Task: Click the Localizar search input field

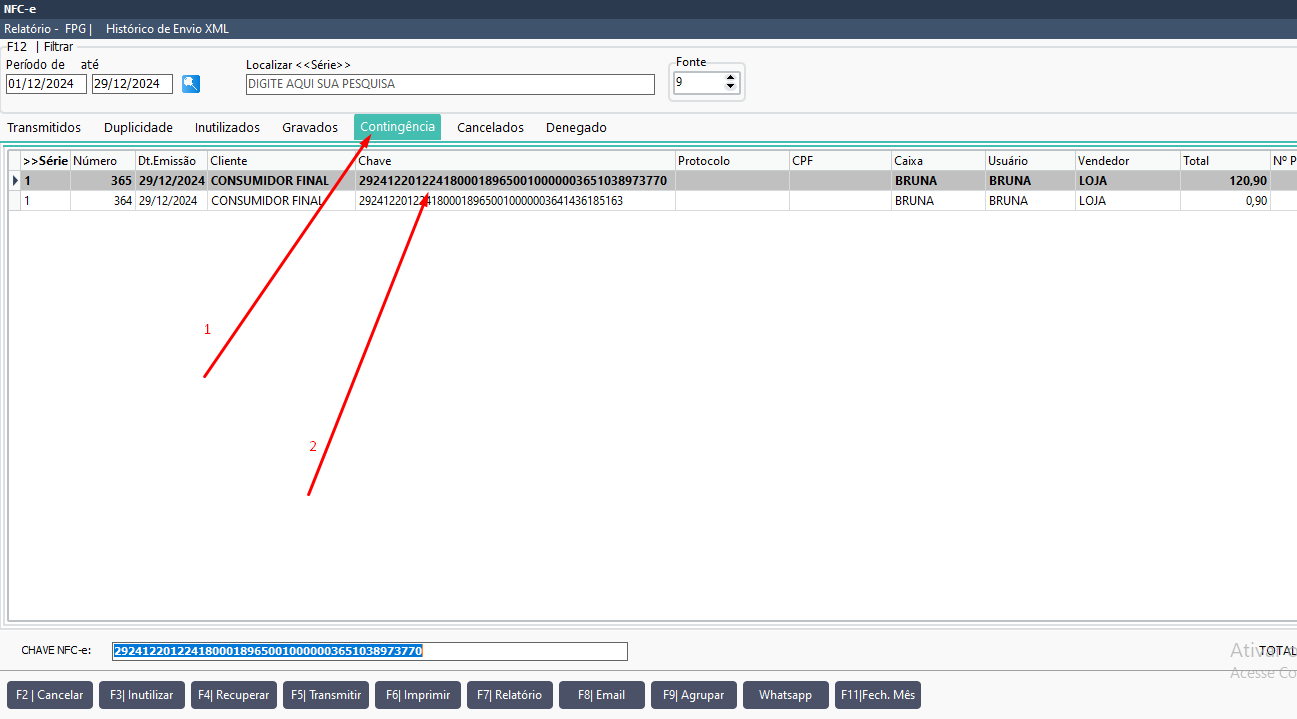Action: (450, 84)
